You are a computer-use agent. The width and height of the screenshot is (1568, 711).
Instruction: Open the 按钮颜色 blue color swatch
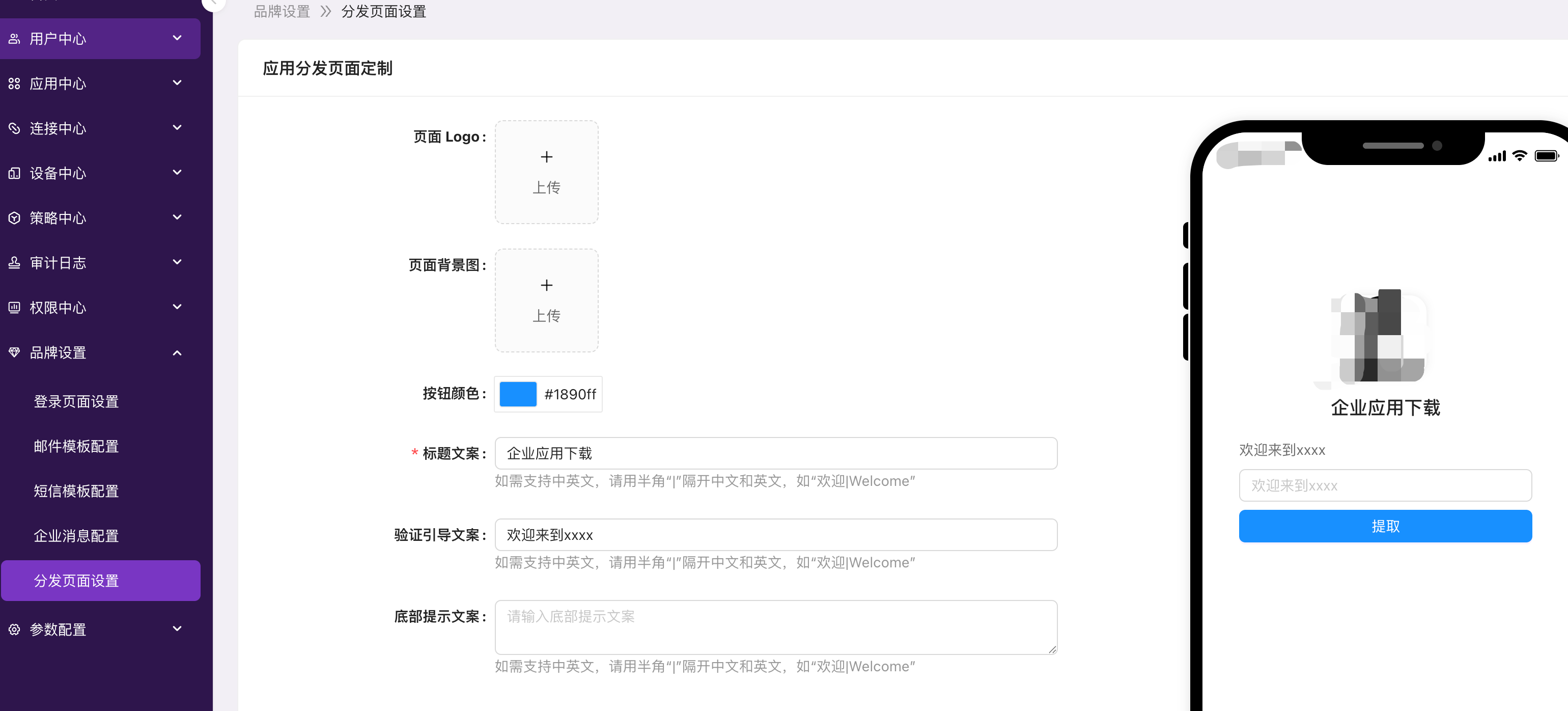coord(518,394)
